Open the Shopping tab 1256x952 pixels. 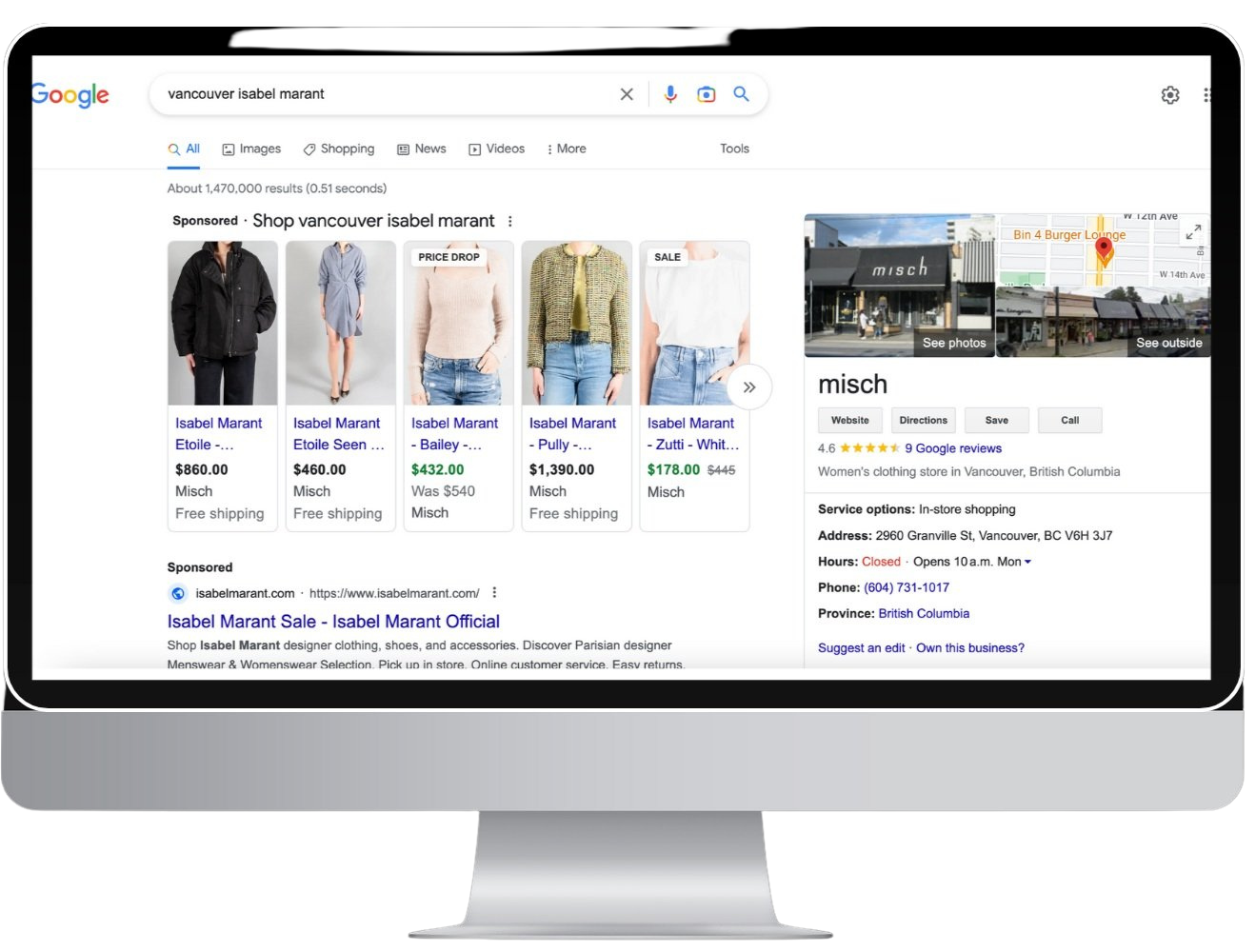coord(339,149)
